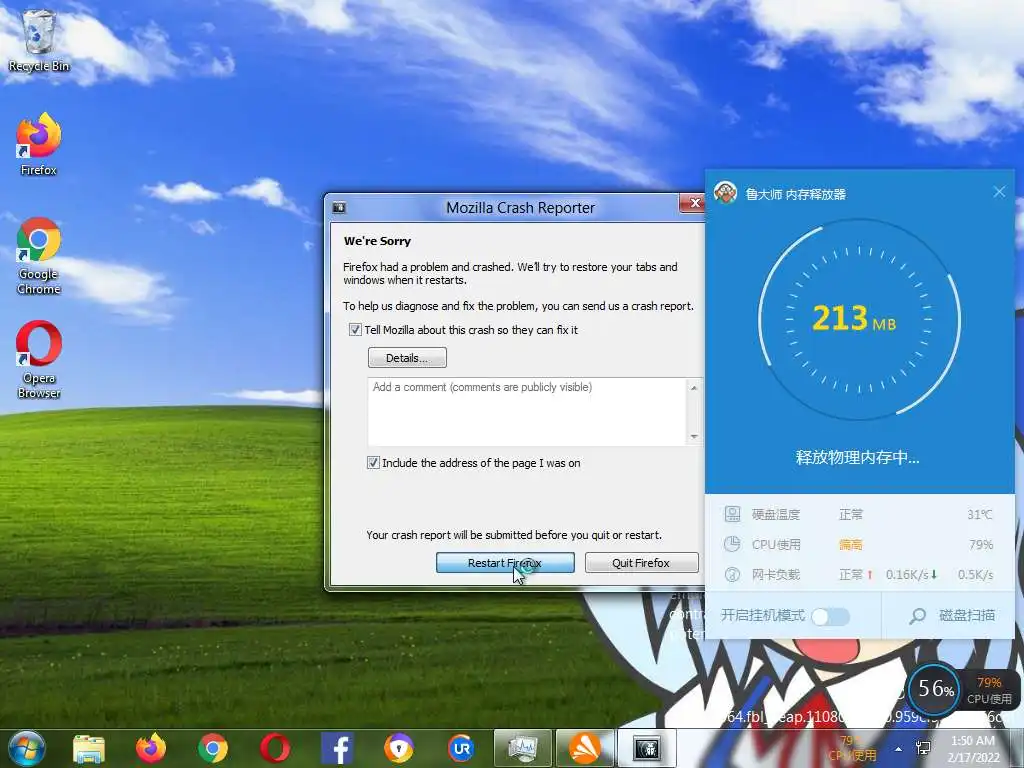
Task: Select the 偏高 CPU status text
Action: point(850,545)
